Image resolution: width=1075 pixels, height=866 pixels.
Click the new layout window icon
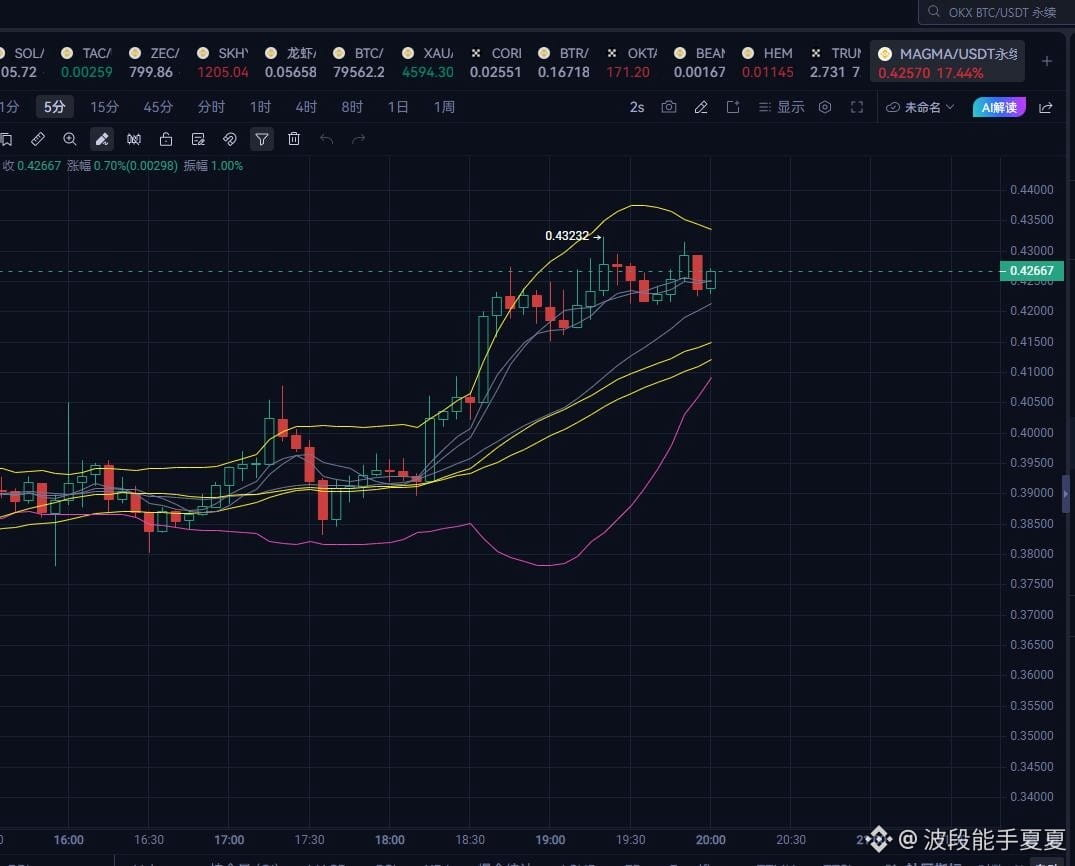pyautogui.click(x=733, y=107)
